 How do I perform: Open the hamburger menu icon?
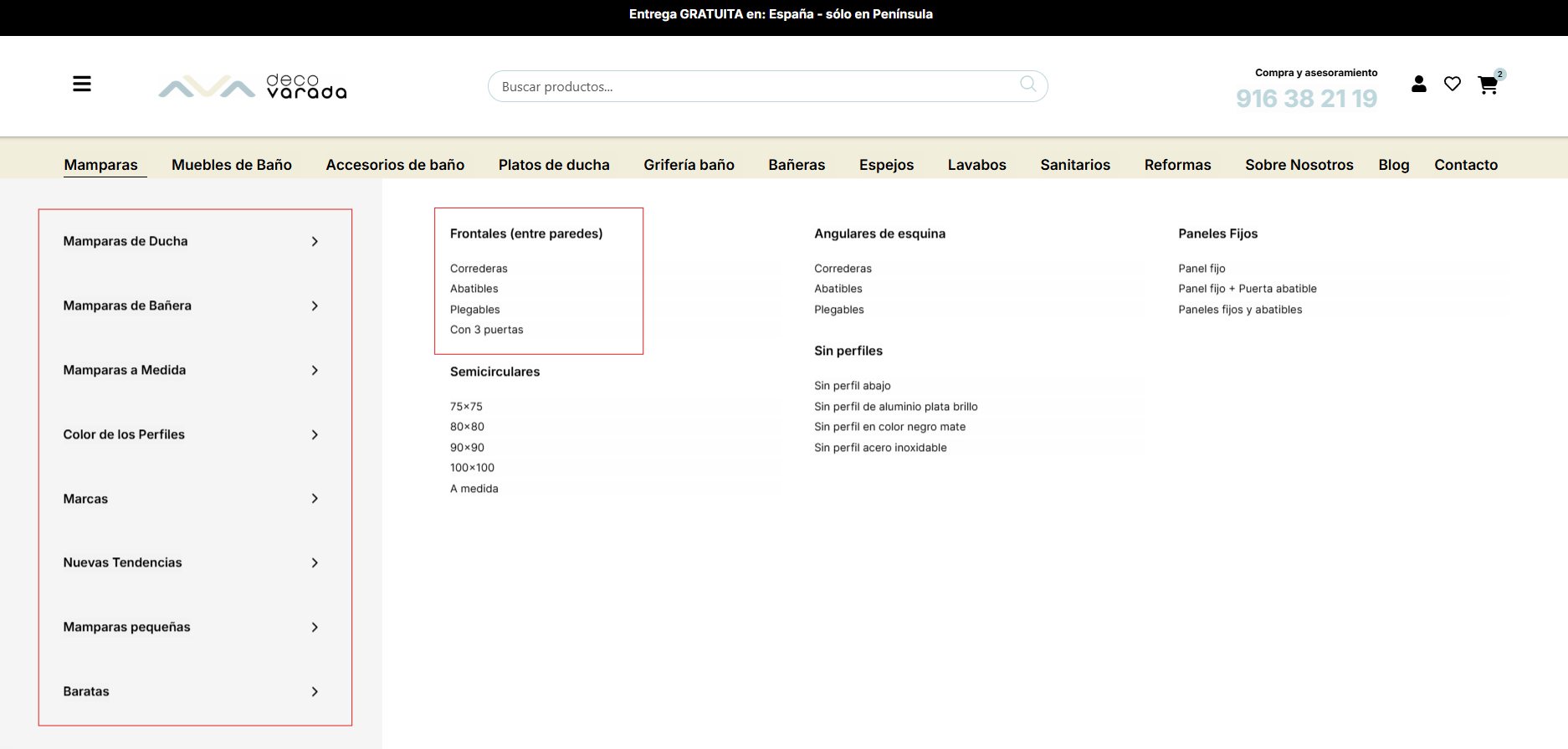pos(82,84)
